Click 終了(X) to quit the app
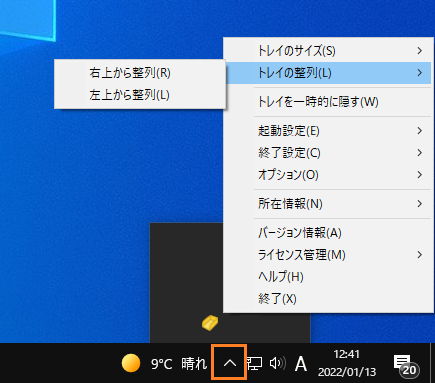This screenshot has height=383, width=435. coord(328,299)
